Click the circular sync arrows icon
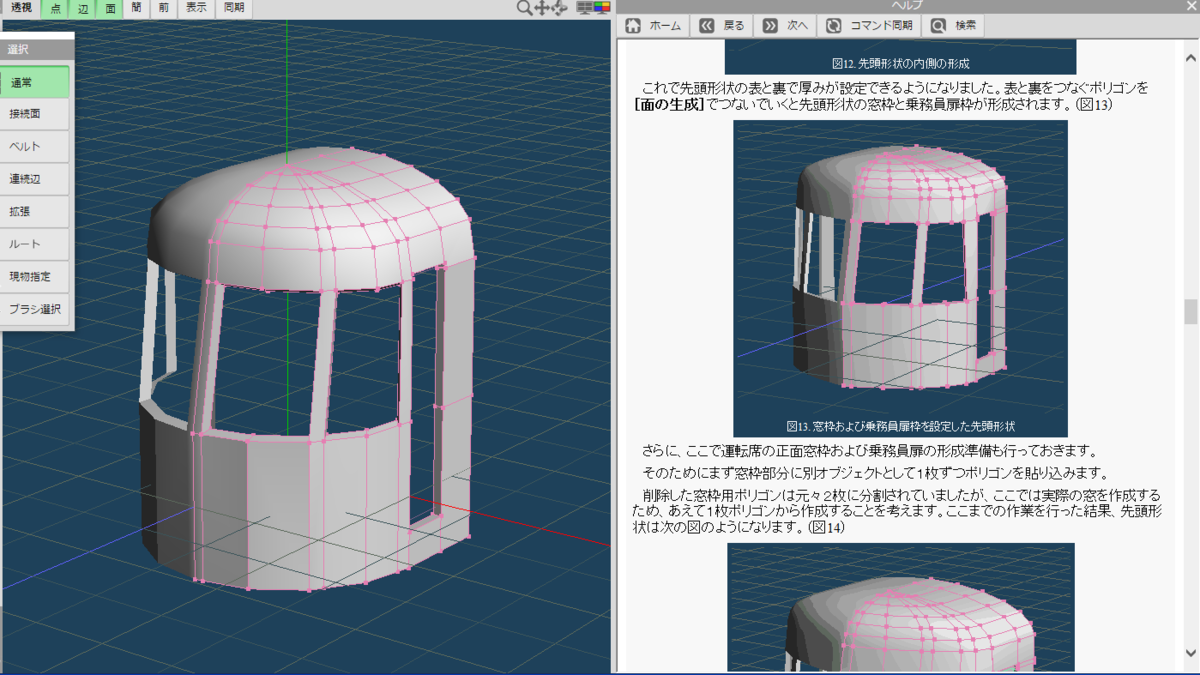 pyautogui.click(x=832, y=26)
